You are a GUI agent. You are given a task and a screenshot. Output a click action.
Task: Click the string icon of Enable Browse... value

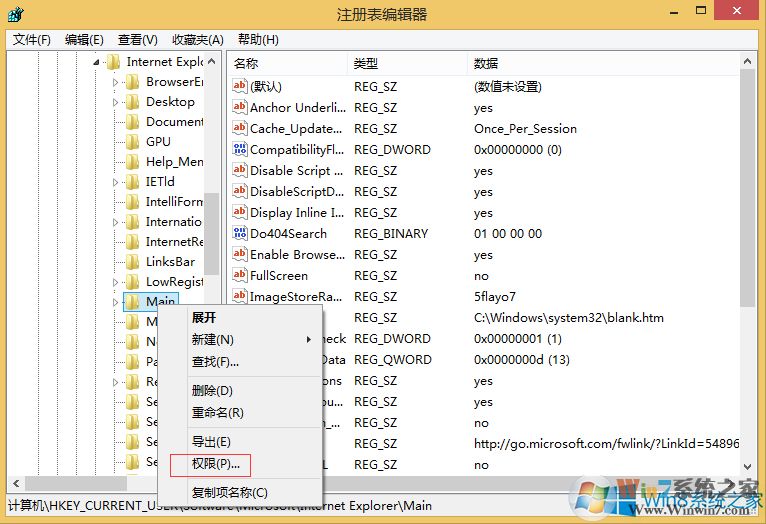[x=239, y=254]
